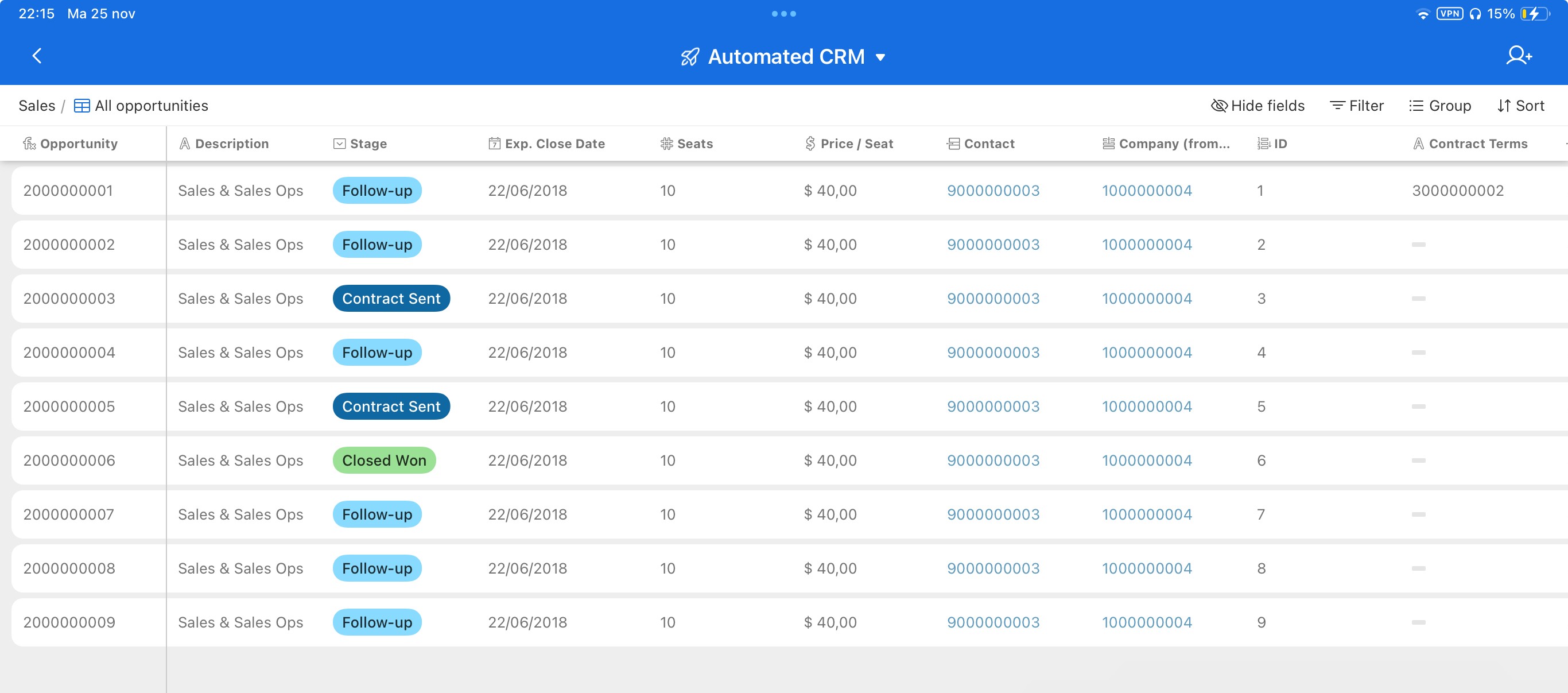1568x693 pixels.
Task: Open Follow-up stage selector for 2000000001
Action: (377, 191)
